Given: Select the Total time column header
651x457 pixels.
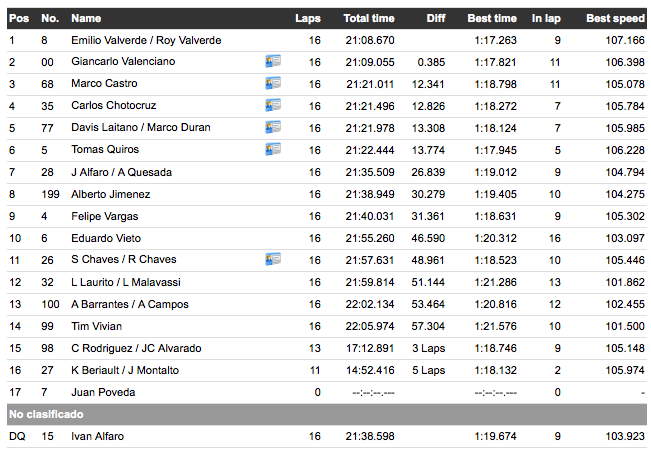Looking at the screenshot, I should [x=369, y=18].
